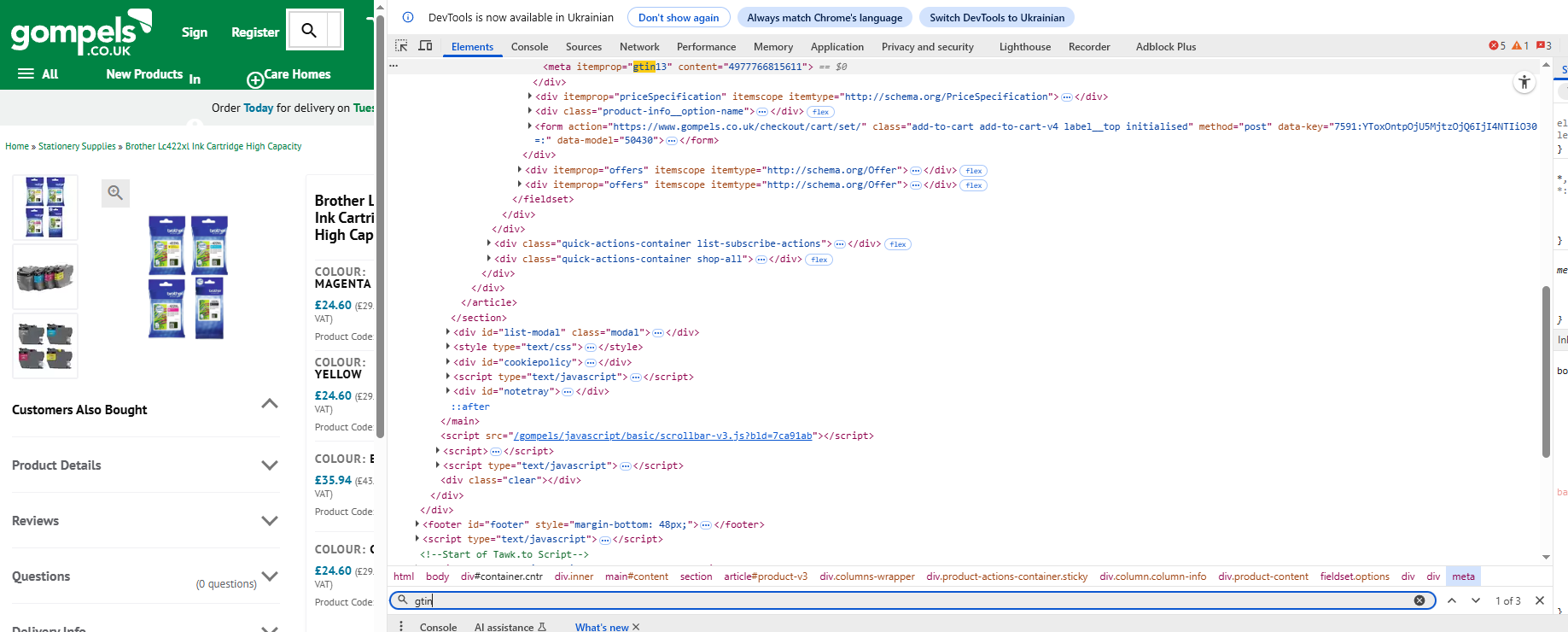Click the red errors count icon
The height and width of the screenshot is (632, 1568).
[1497, 46]
